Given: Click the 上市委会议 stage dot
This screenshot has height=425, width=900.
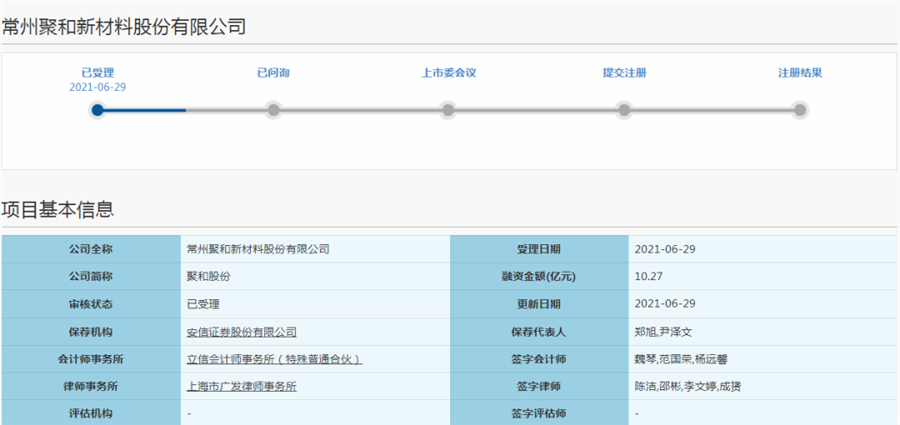Looking at the screenshot, I should click(x=448, y=110).
